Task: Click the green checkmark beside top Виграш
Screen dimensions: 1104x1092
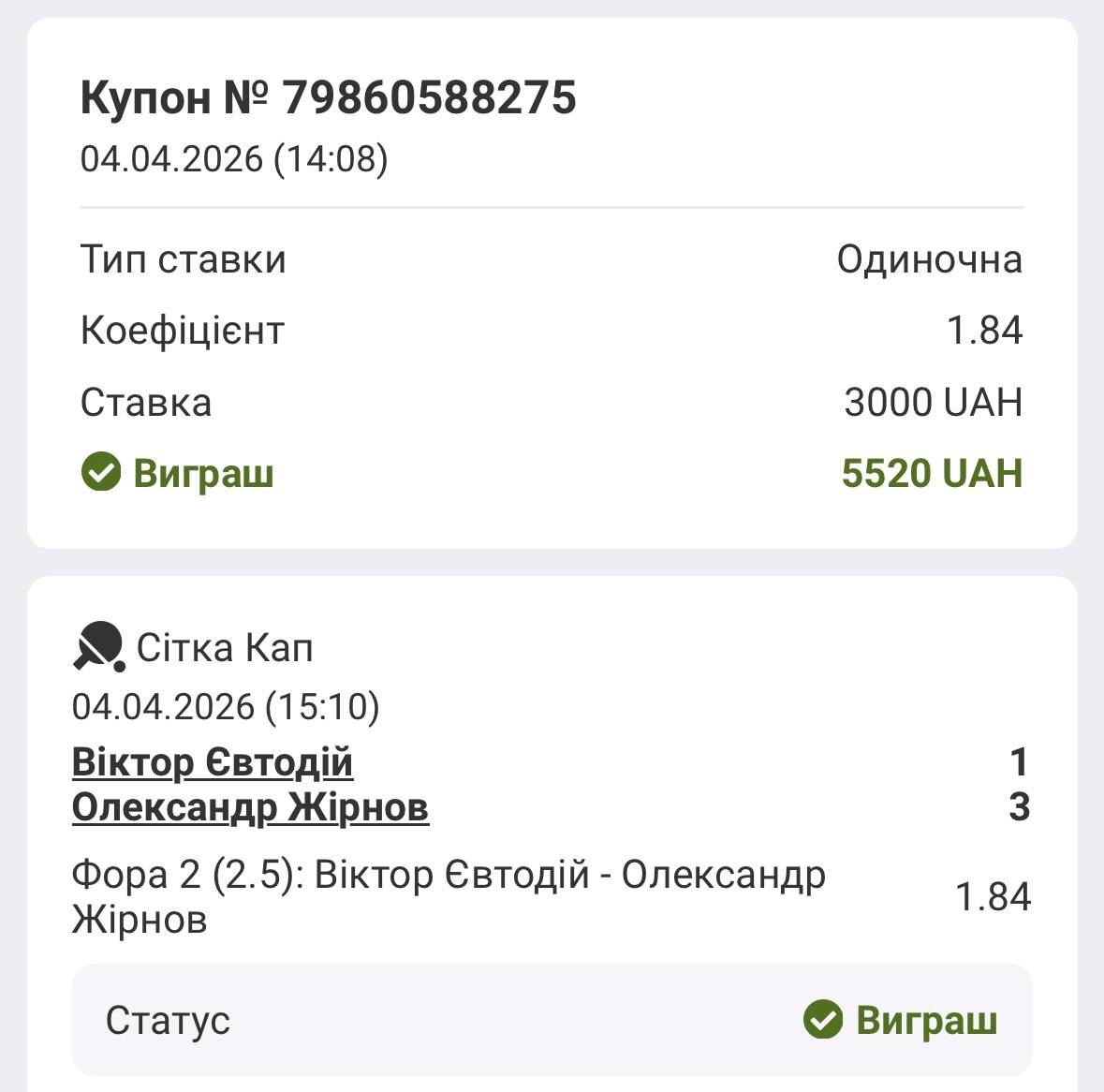Action: click(100, 472)
